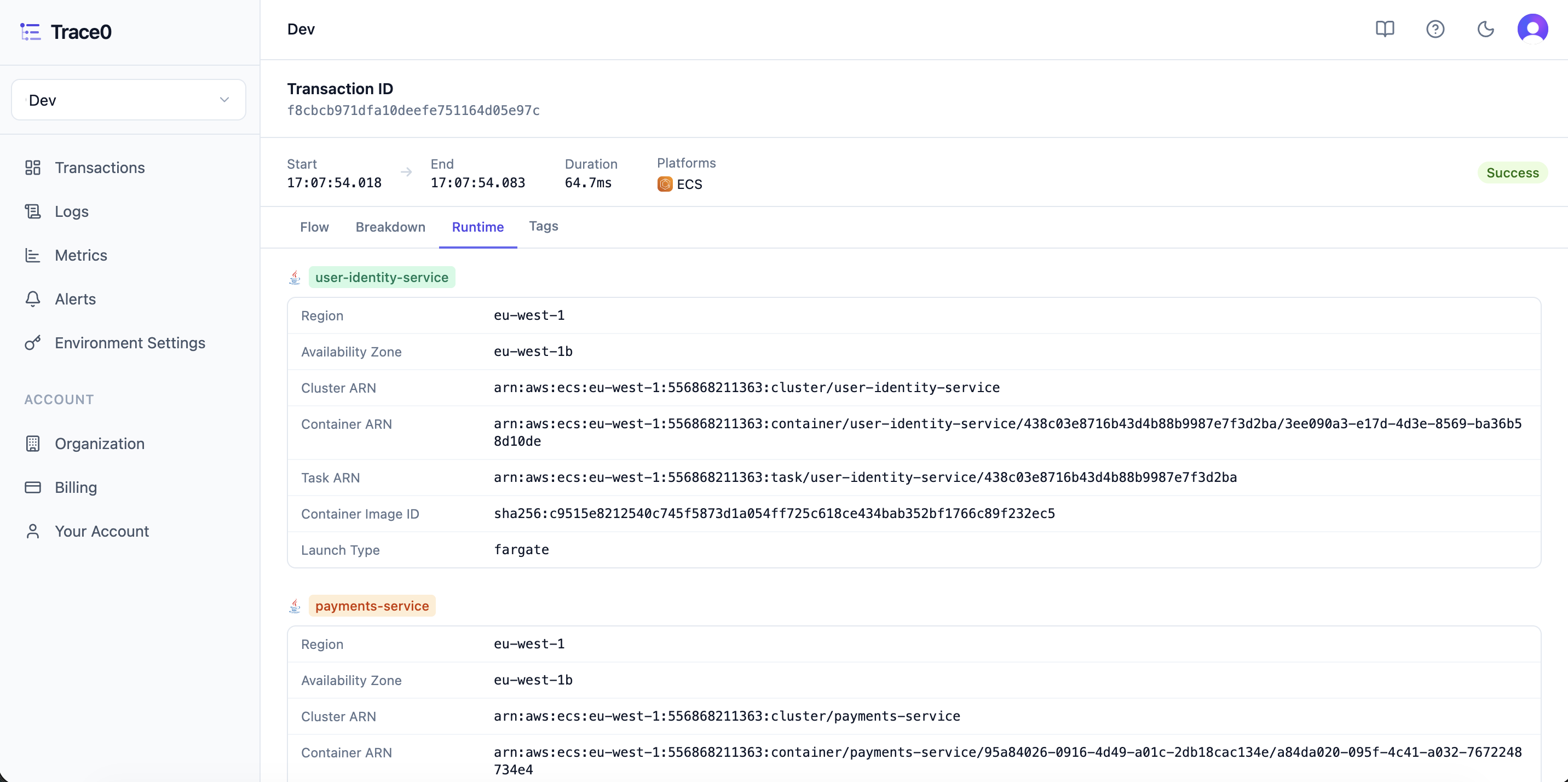Navigate to Metrics

tap(81, 255)
